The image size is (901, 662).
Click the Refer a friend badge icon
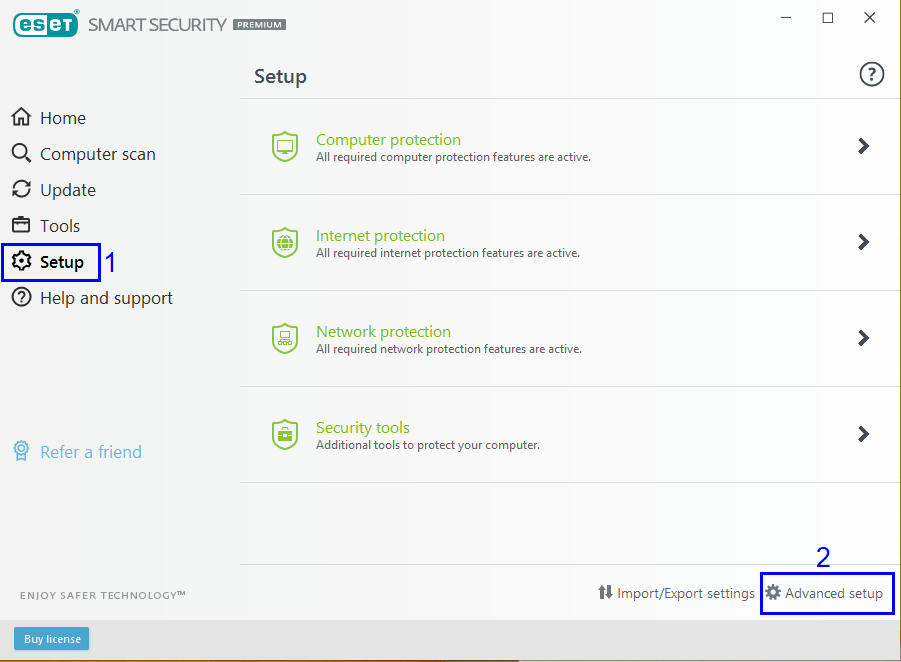point(21,451)
